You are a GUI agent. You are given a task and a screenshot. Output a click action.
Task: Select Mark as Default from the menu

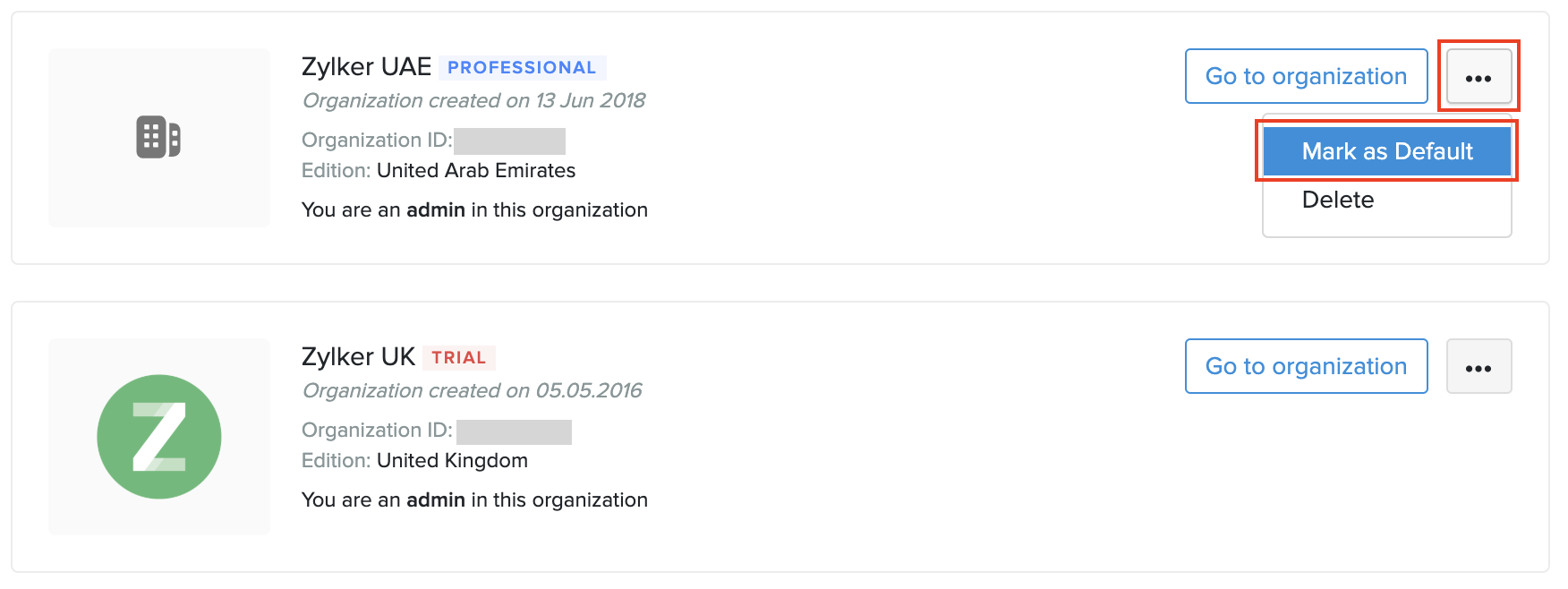click(x=1386, y=151)
